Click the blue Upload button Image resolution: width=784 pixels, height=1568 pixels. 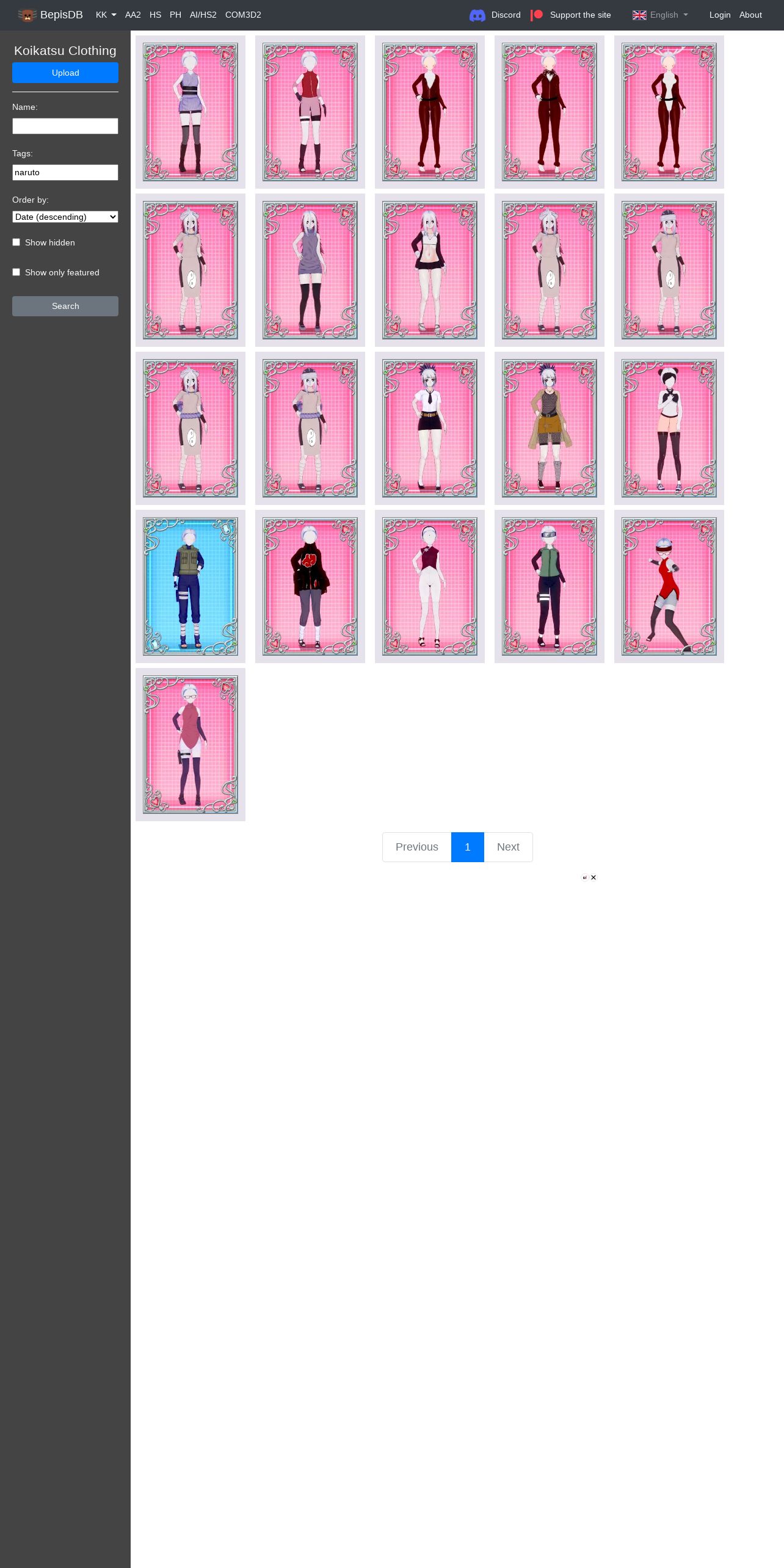click(65, 73)
